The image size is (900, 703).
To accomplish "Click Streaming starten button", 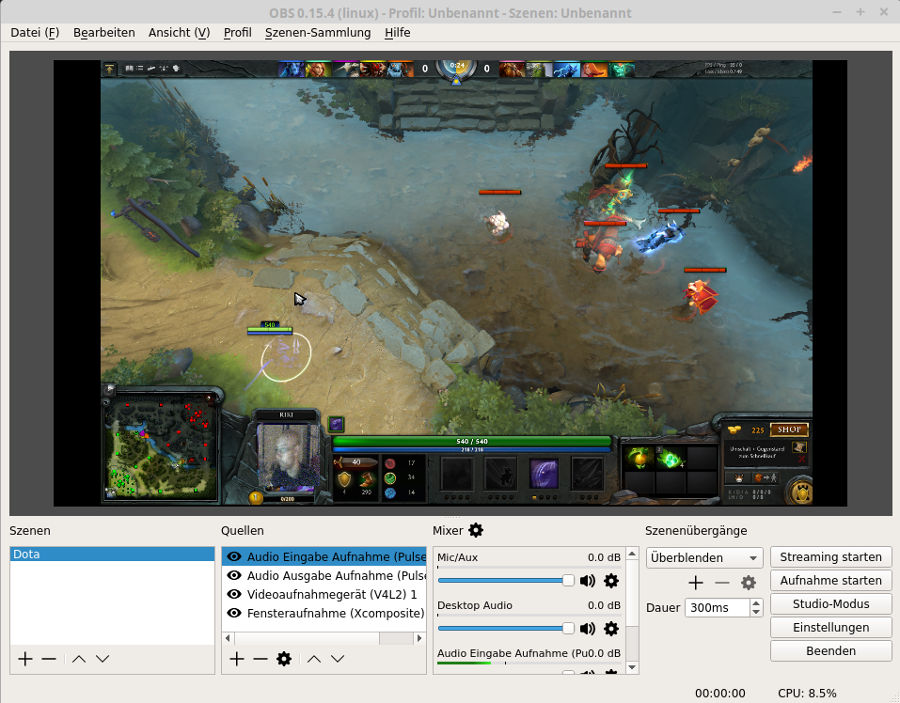I will (831, 557).
